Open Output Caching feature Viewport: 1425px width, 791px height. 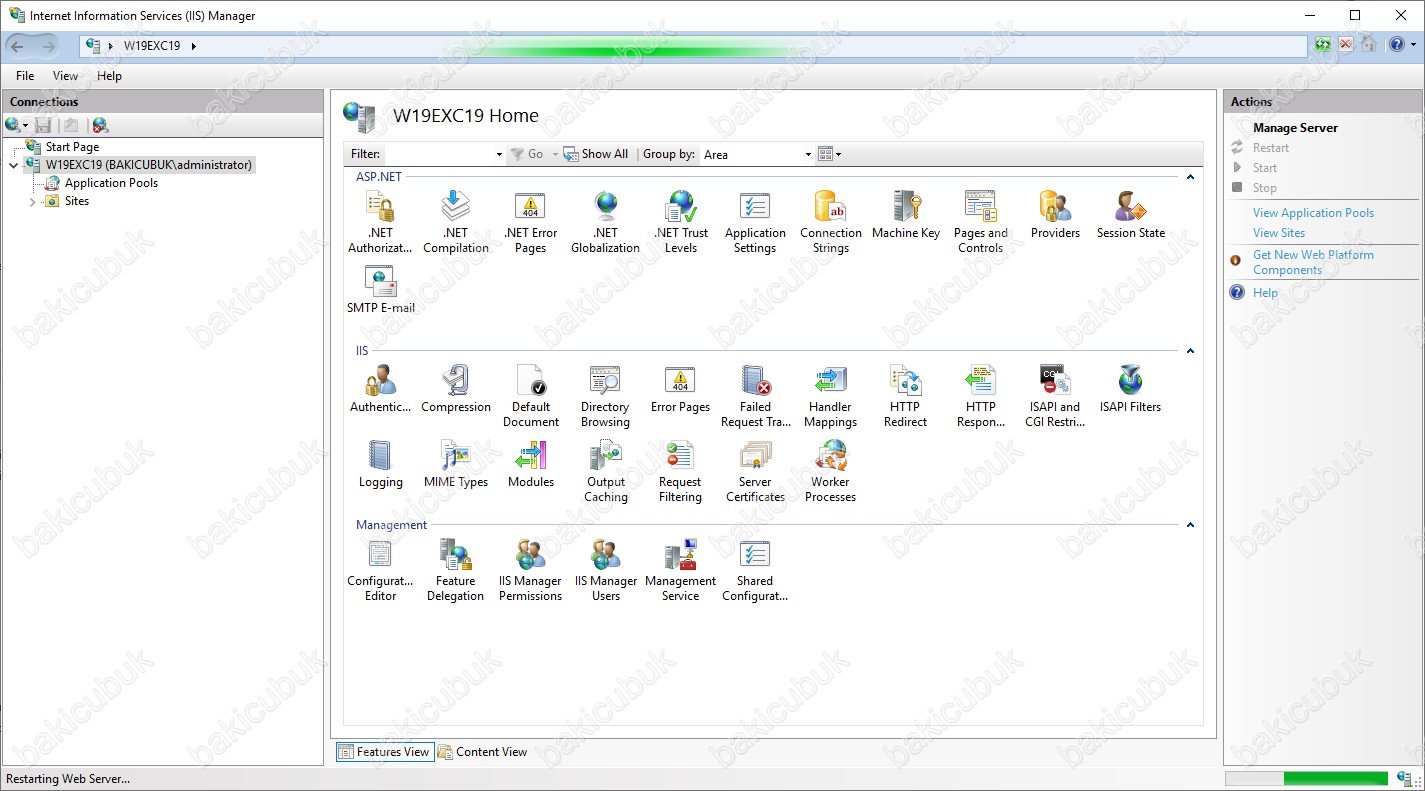click(606, 471)
